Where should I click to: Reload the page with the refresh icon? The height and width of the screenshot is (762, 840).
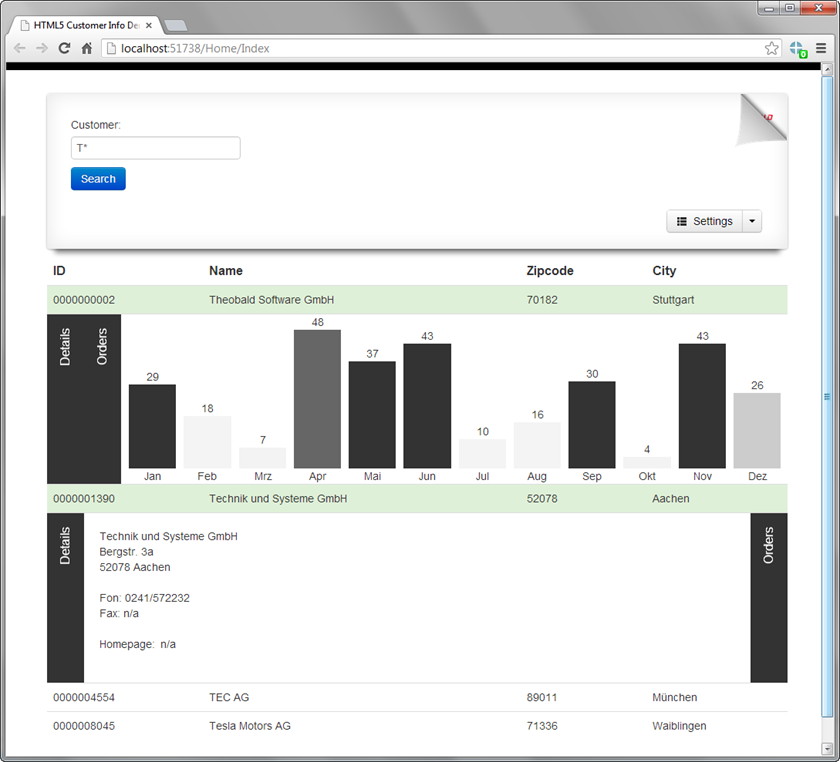(65, 48)
